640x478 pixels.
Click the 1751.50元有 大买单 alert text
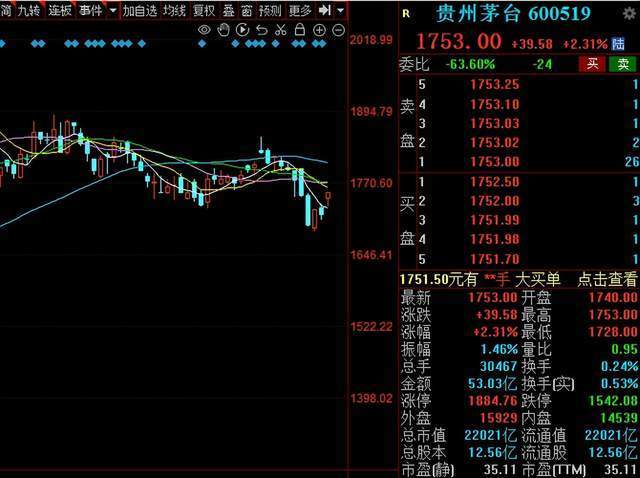pyautogui.click(x=480, y=279)
